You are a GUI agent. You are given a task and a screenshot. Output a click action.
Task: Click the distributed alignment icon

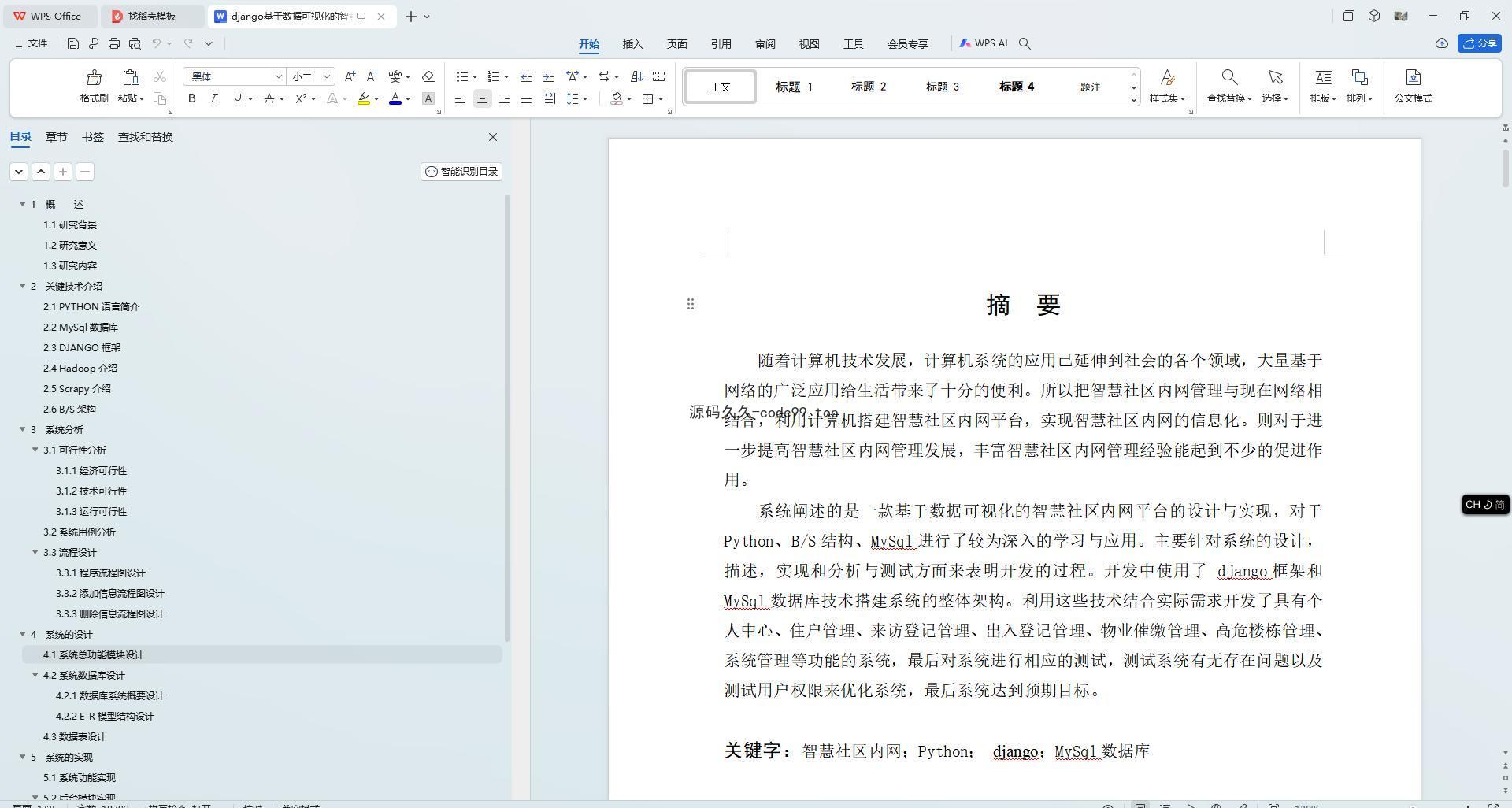click(549, 98)
